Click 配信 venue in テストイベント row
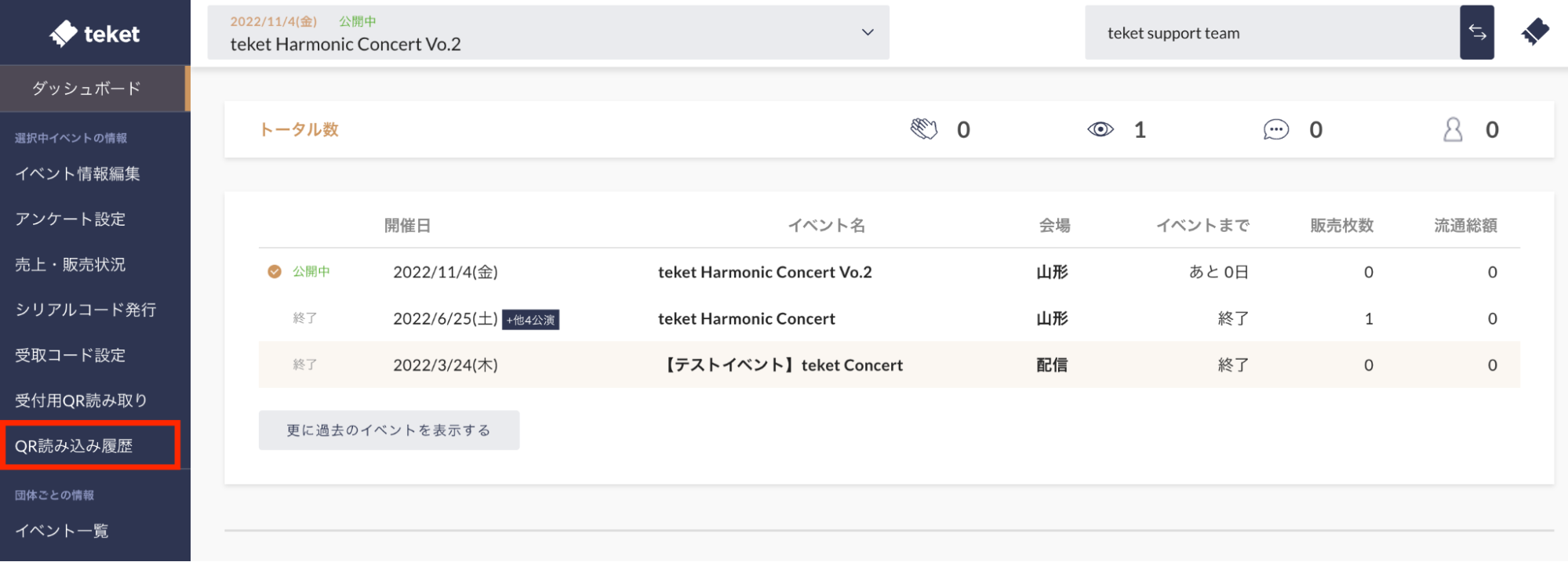The width and height of the screenshot is (1568, 562). (1052, 364)
